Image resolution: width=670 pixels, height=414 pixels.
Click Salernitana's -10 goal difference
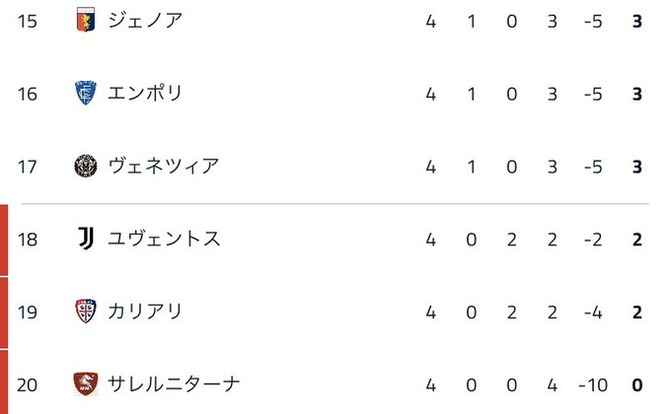click(592, 384)
